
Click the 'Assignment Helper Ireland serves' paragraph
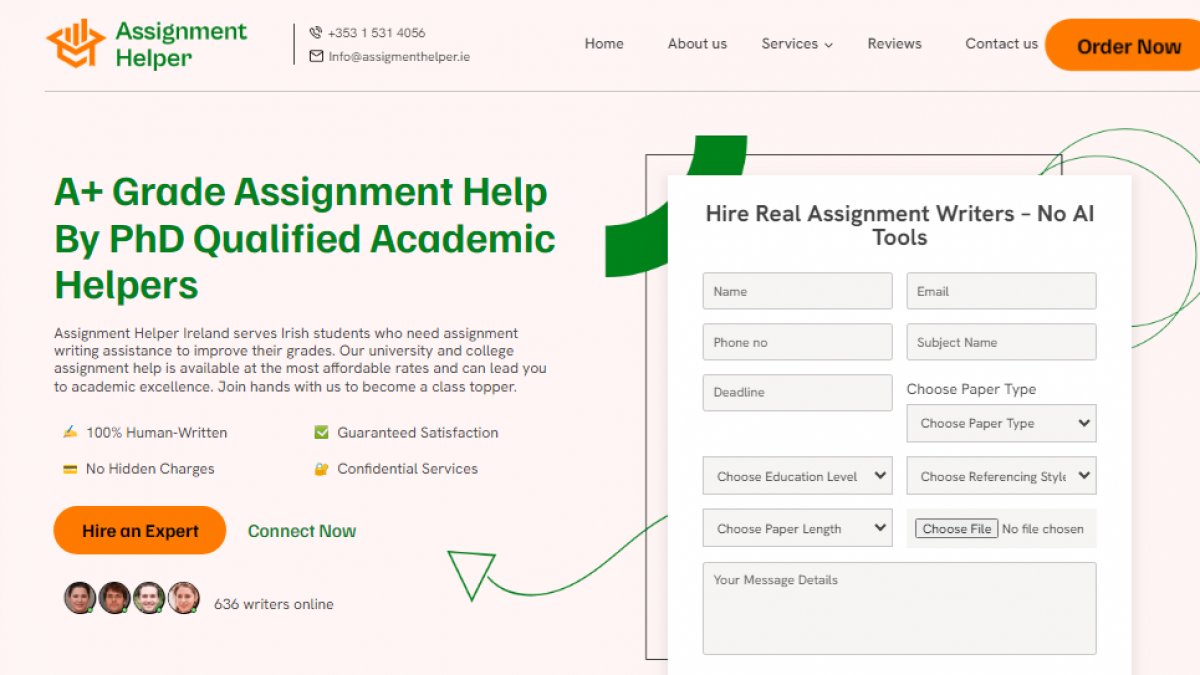coord(300,360)
